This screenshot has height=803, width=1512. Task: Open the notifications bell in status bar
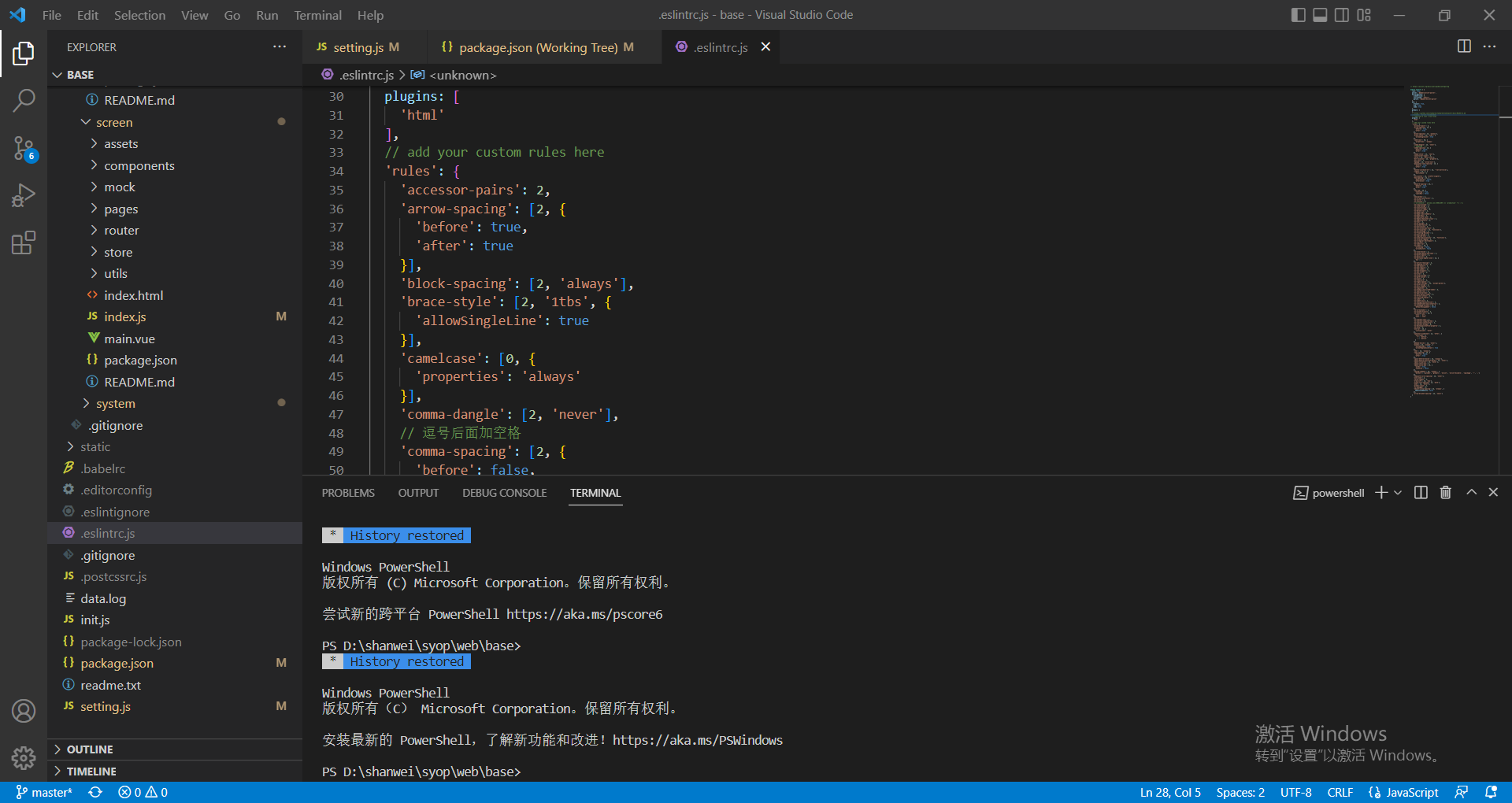pyautogui.click(x=1491, y=793)
